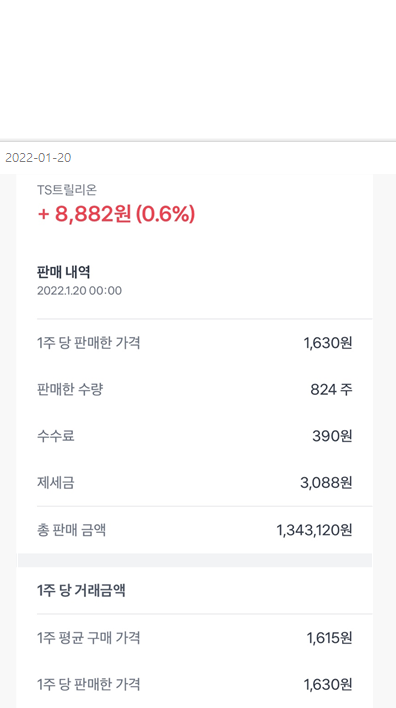
Task: Click the 2022-01-20 date label
Action: tap(38, 158)
